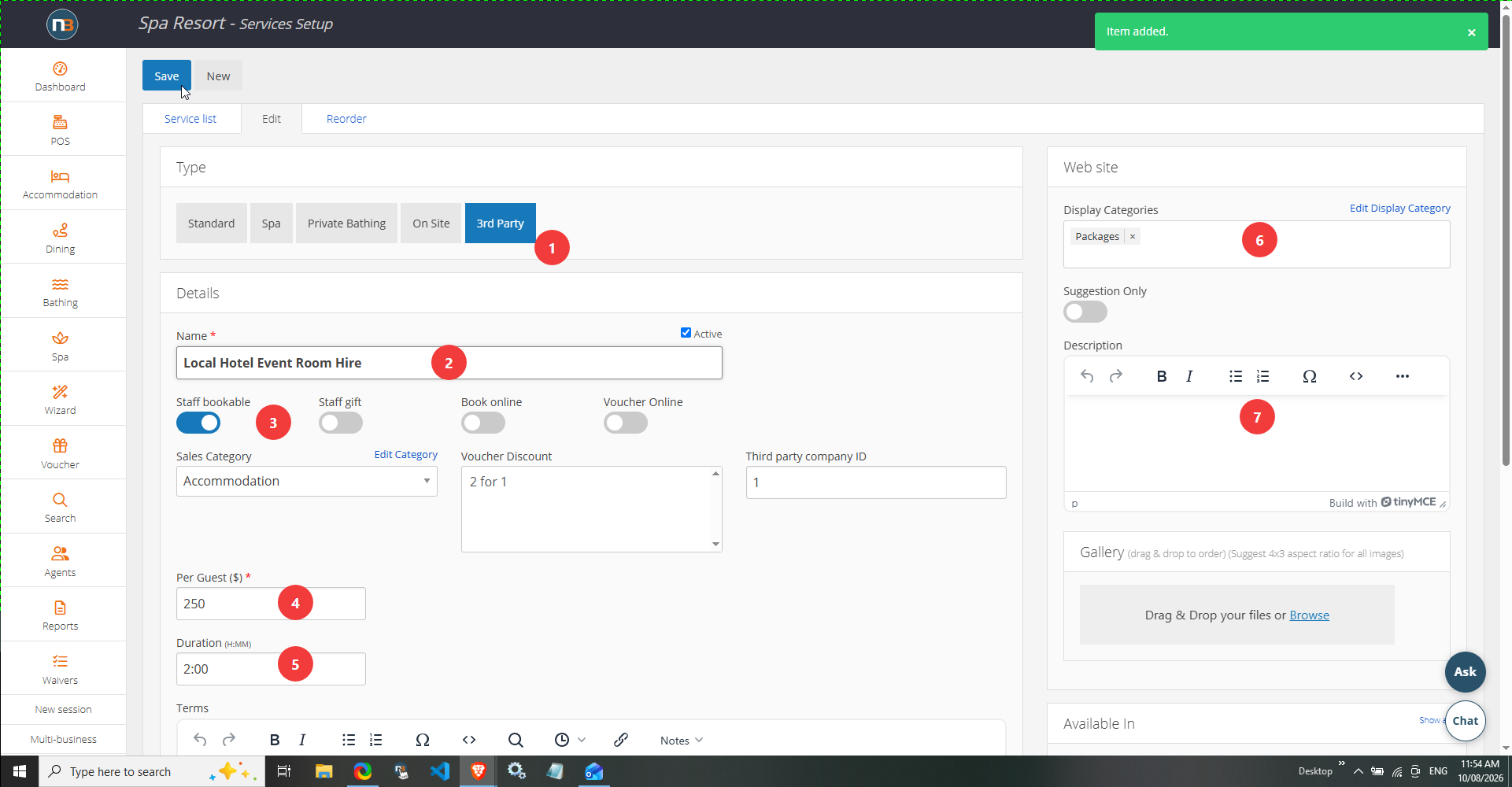
Task: Click the Per Guest price field
Action: (271, 604)
